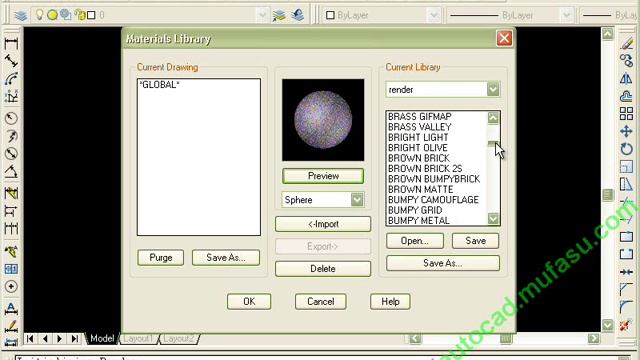Select the Move tool
The height and width of the screenshot is (360, 640).
[x=627, y=131]
